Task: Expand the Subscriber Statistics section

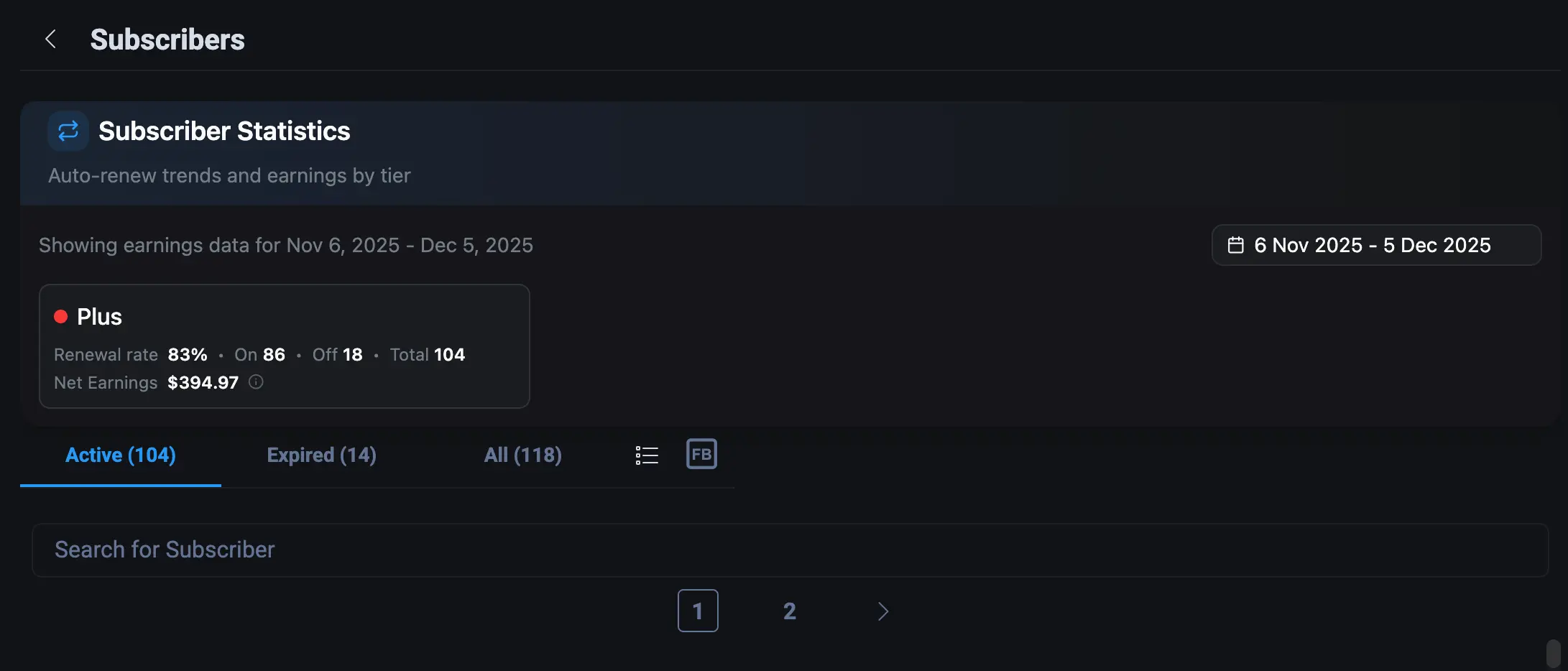Action: 224,131
